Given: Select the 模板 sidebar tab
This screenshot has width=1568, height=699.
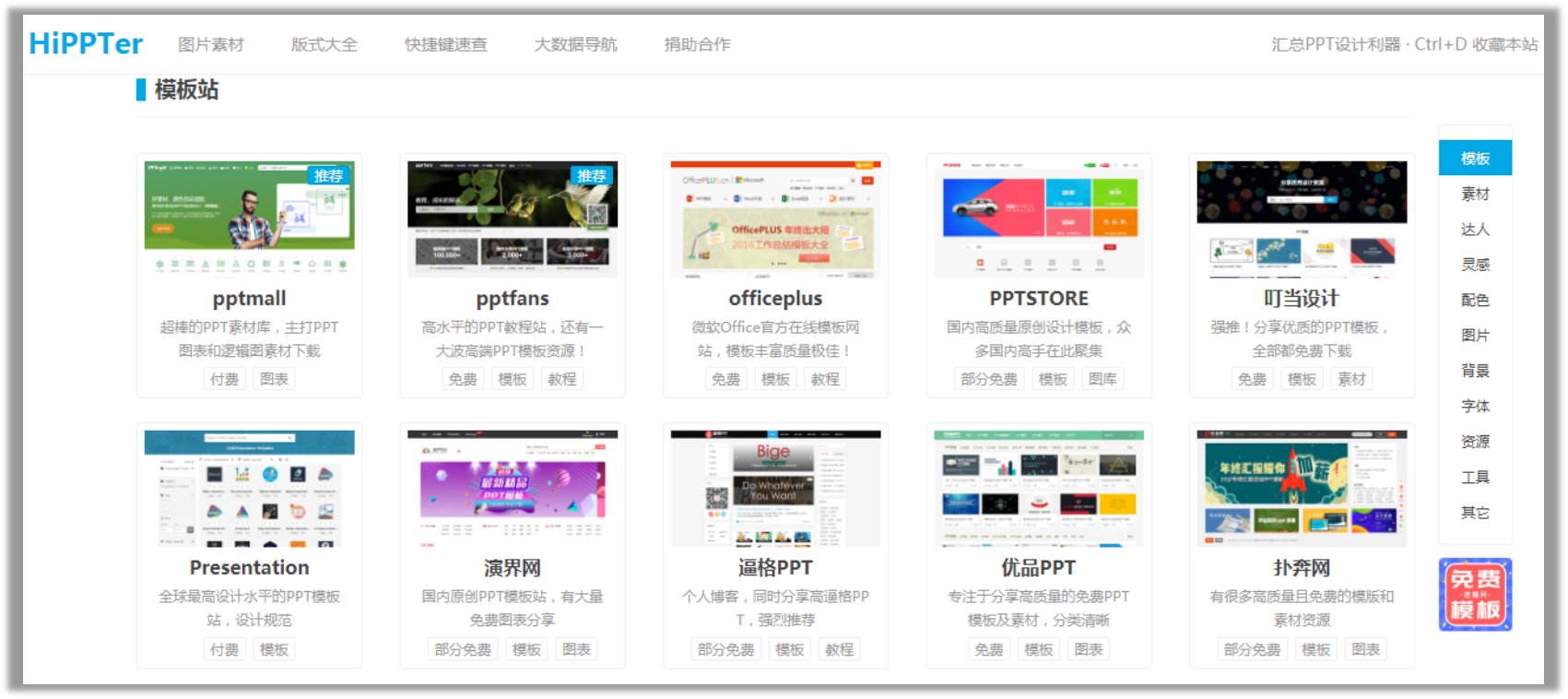Looking at the screenshot, I should pyautogui.click(x=1475, y=159).
